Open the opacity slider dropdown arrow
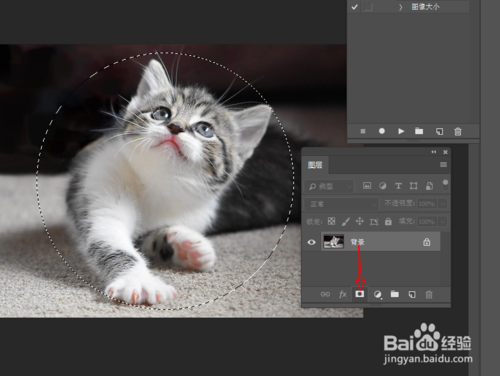 (443, 204)
